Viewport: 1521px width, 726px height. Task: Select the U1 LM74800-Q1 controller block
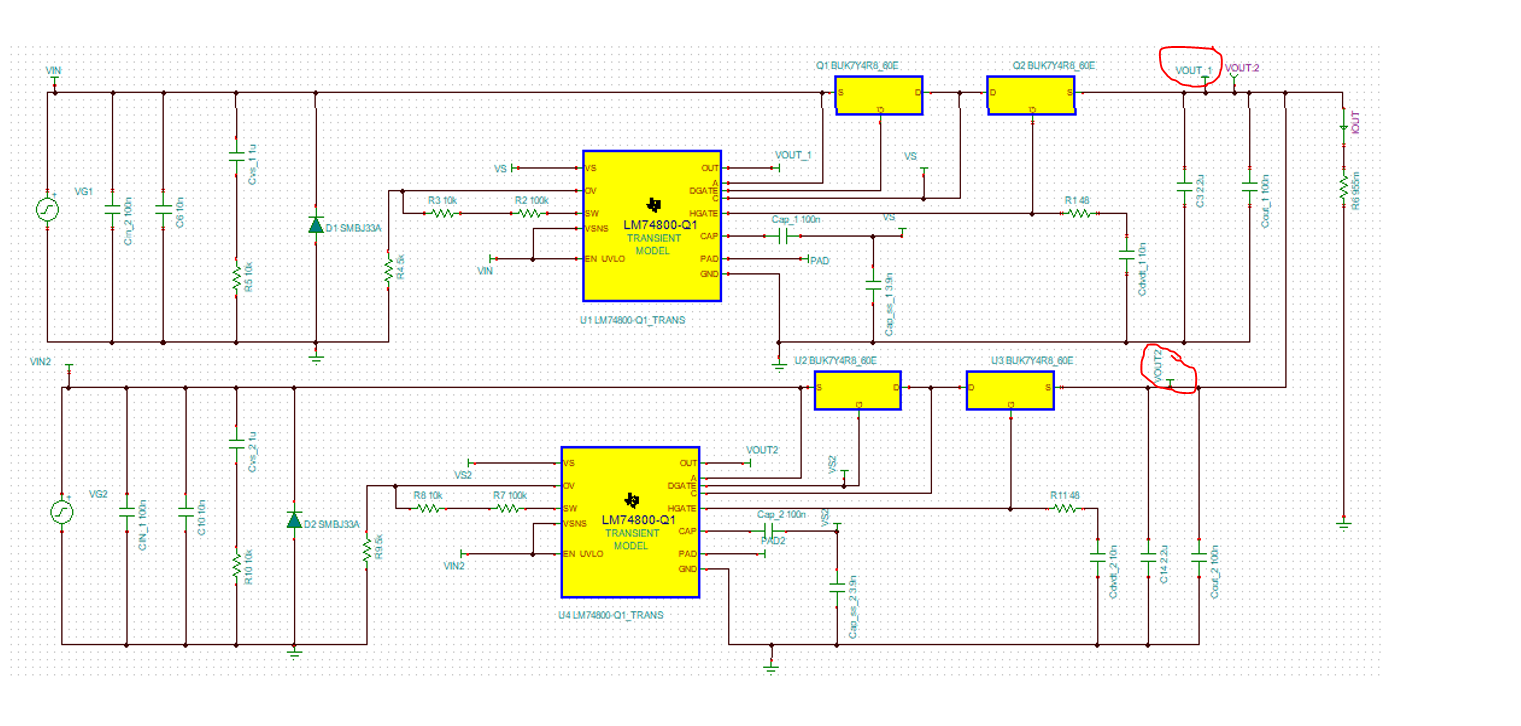652,225
